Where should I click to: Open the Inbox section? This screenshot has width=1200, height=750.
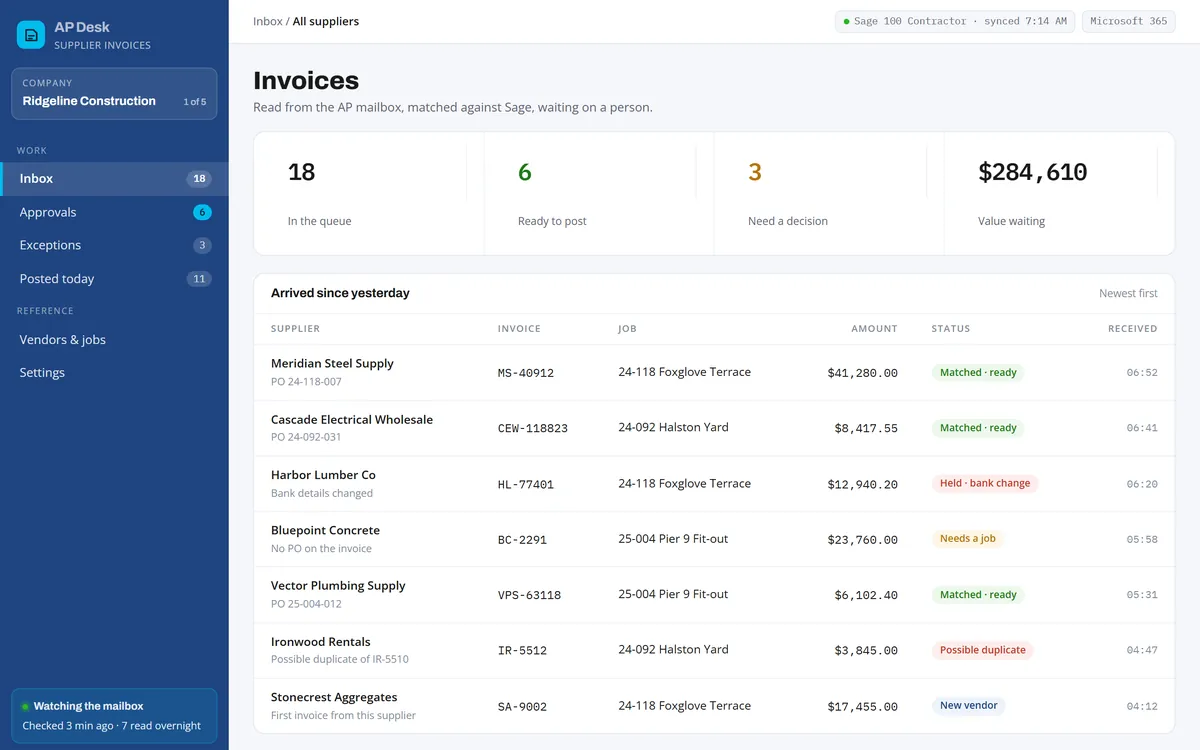[x=114, y=179]
